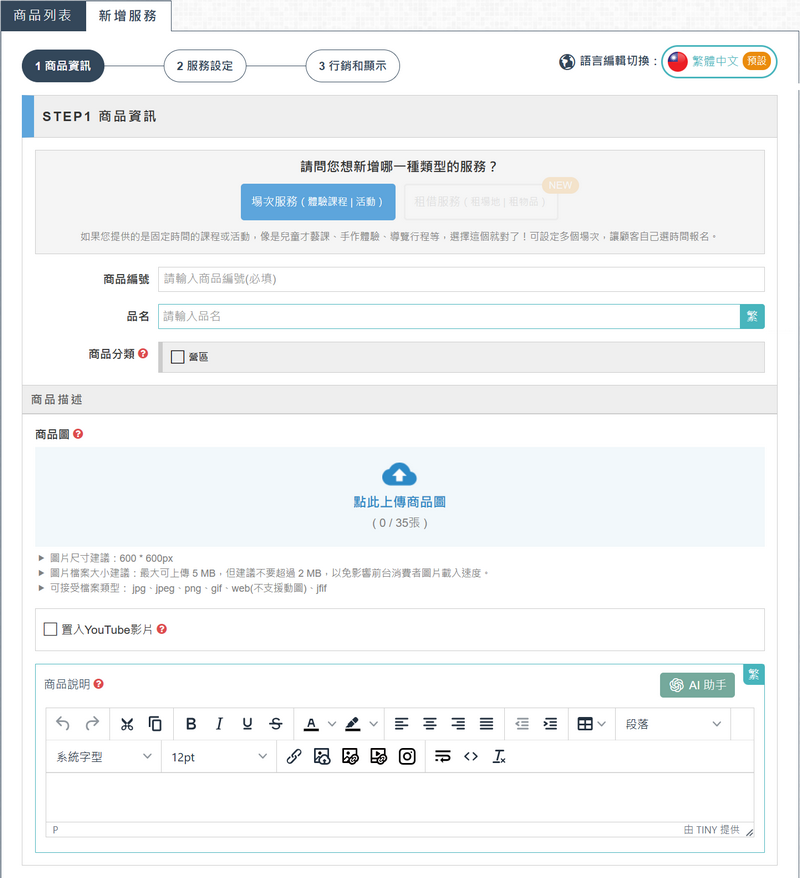Go to step 2 服務設定
The height and width of the screenshot is (878, 800).
click(204, 66)
